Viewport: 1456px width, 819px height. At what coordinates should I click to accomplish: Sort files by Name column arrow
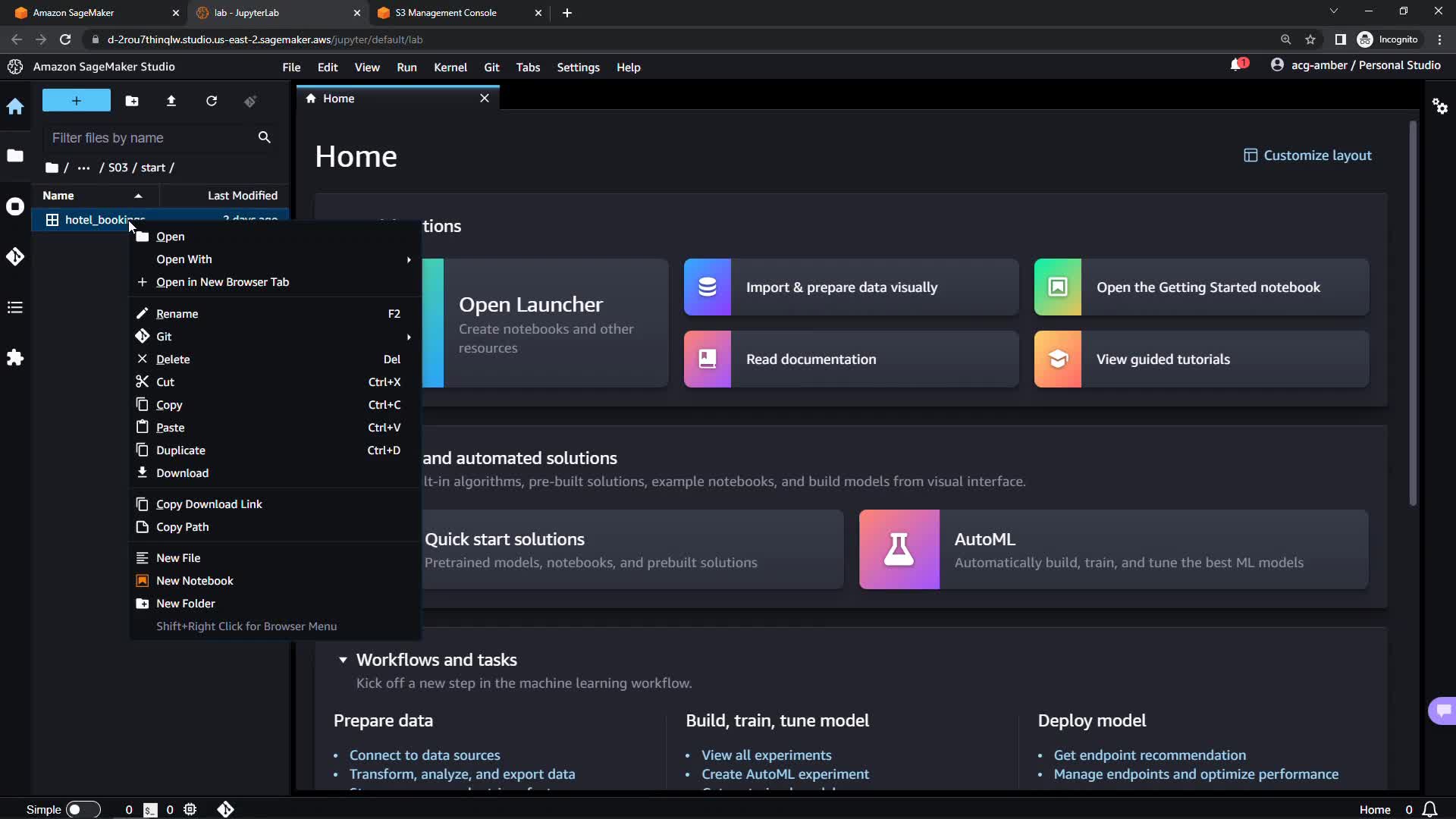pos(138,196)
